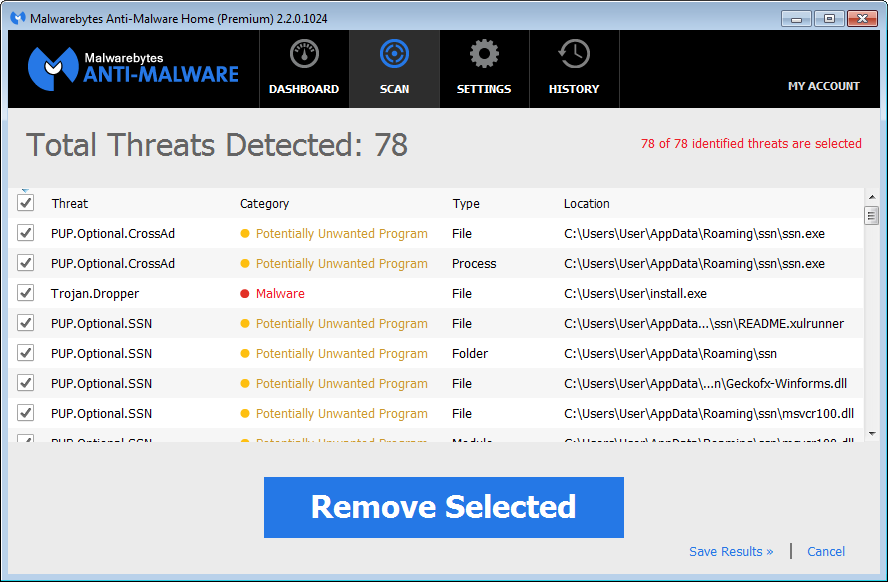Click yellow dot beside first PUP.Optional.CrossAd File row

(x=245, y=233)
